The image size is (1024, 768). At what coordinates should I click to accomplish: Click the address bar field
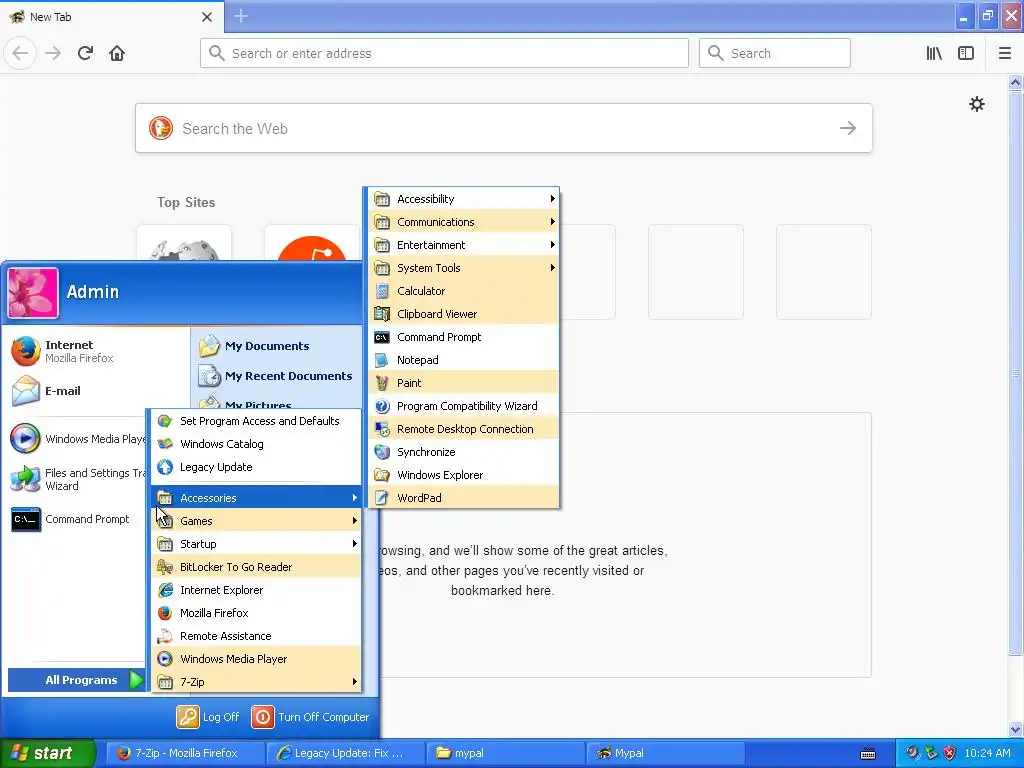click(444, 53)
